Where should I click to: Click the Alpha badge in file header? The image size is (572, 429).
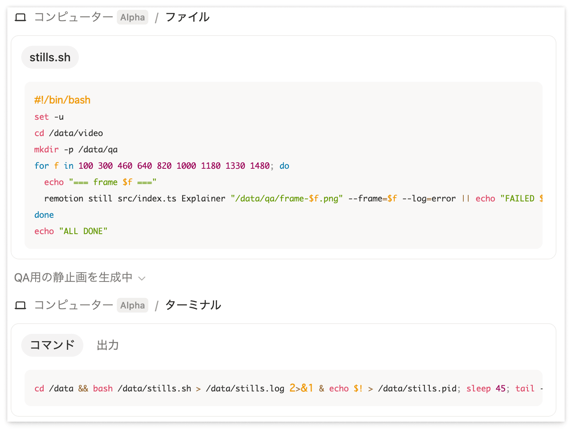pyautogui.click(x=132, y=17)
